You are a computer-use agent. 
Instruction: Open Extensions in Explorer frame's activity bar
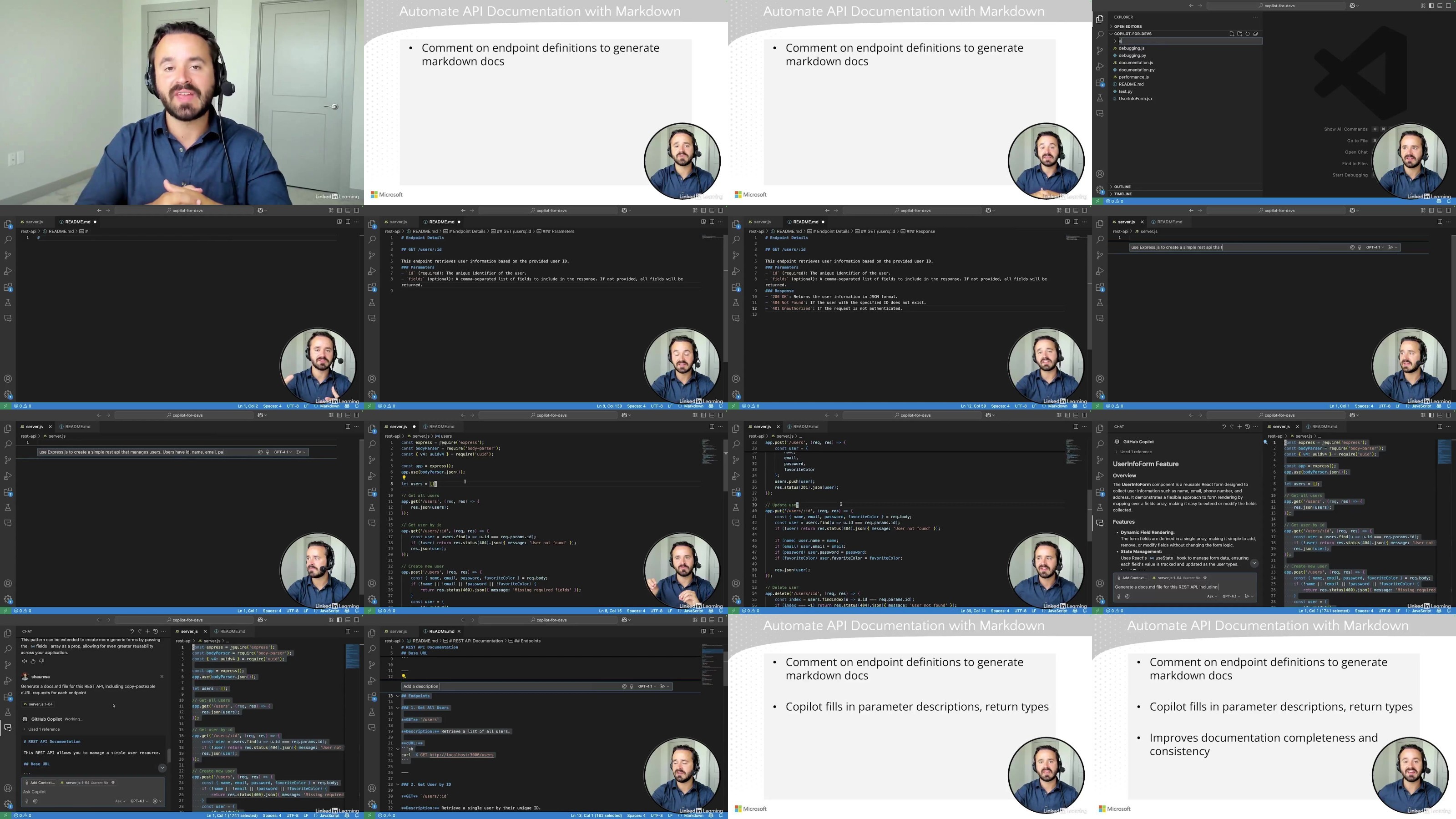click(1100, 82)
